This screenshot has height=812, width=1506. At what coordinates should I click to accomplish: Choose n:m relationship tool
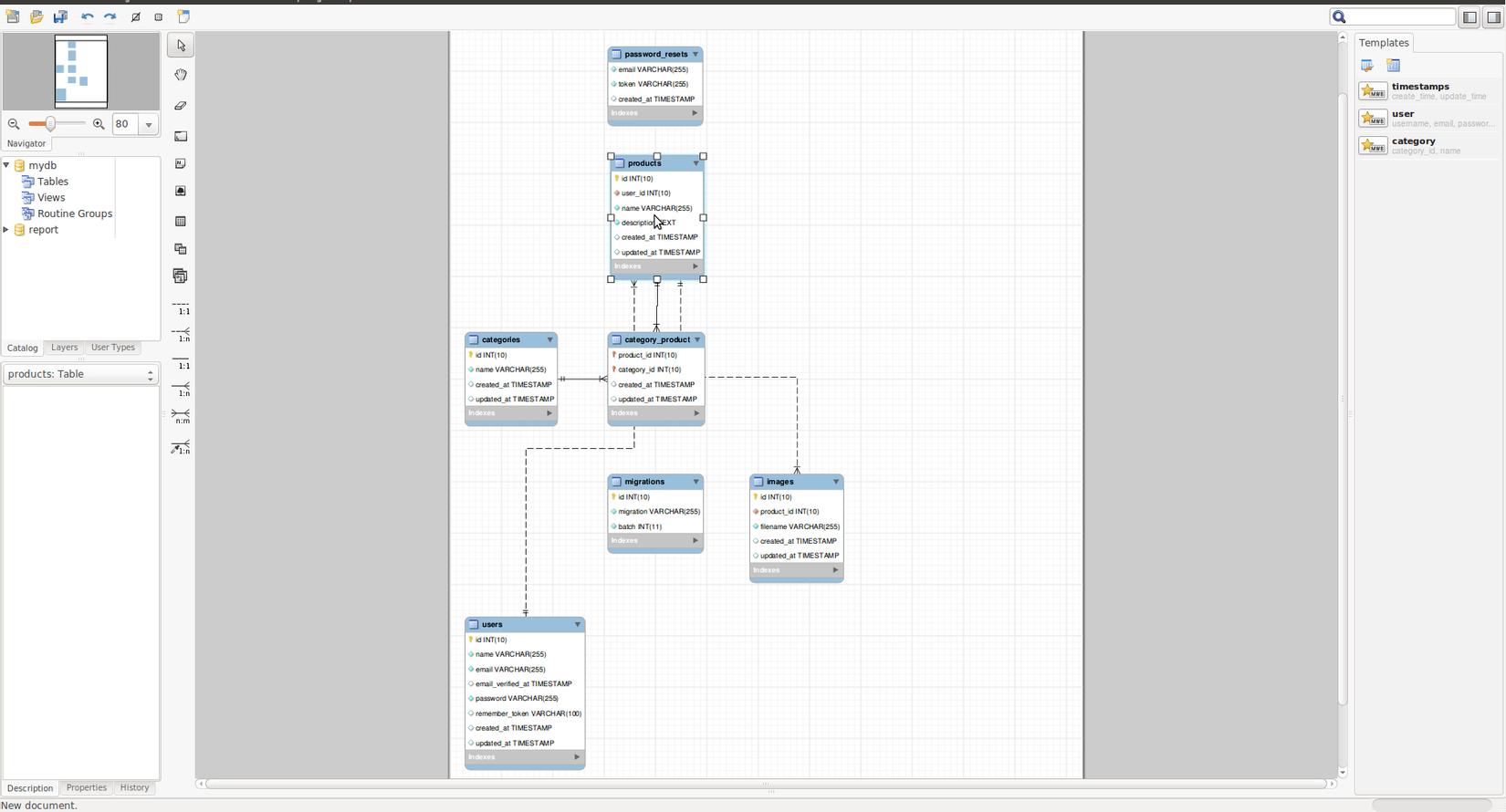[181, 416]
